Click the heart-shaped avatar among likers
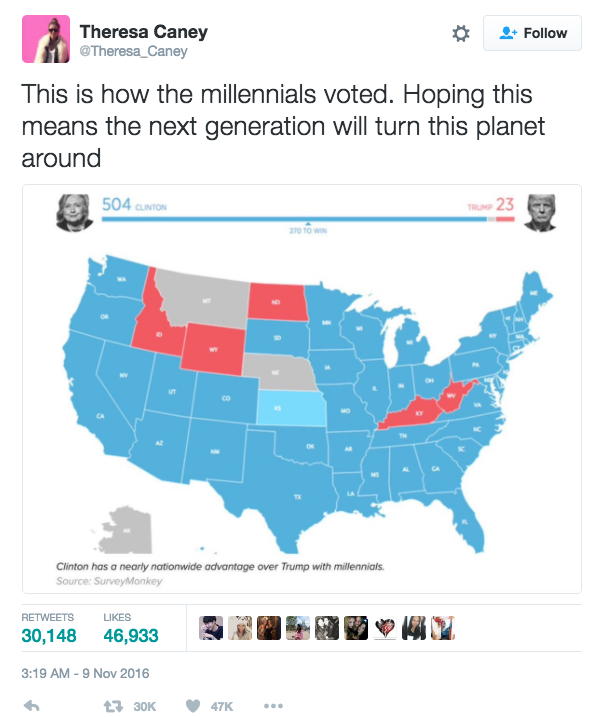The width and height of the screenshot is (608, 717). [x=385, y=628]
